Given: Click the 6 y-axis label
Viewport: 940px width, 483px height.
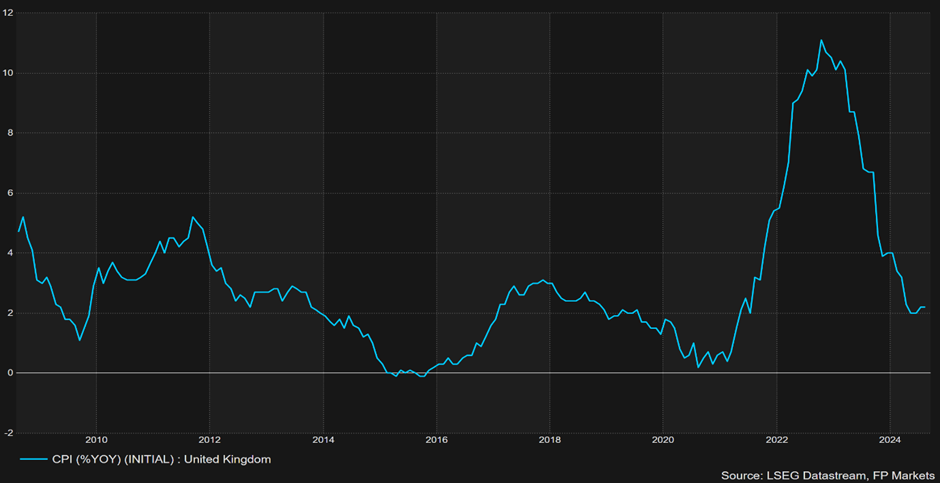Looking at the screenshot, I should pos(11,193).
